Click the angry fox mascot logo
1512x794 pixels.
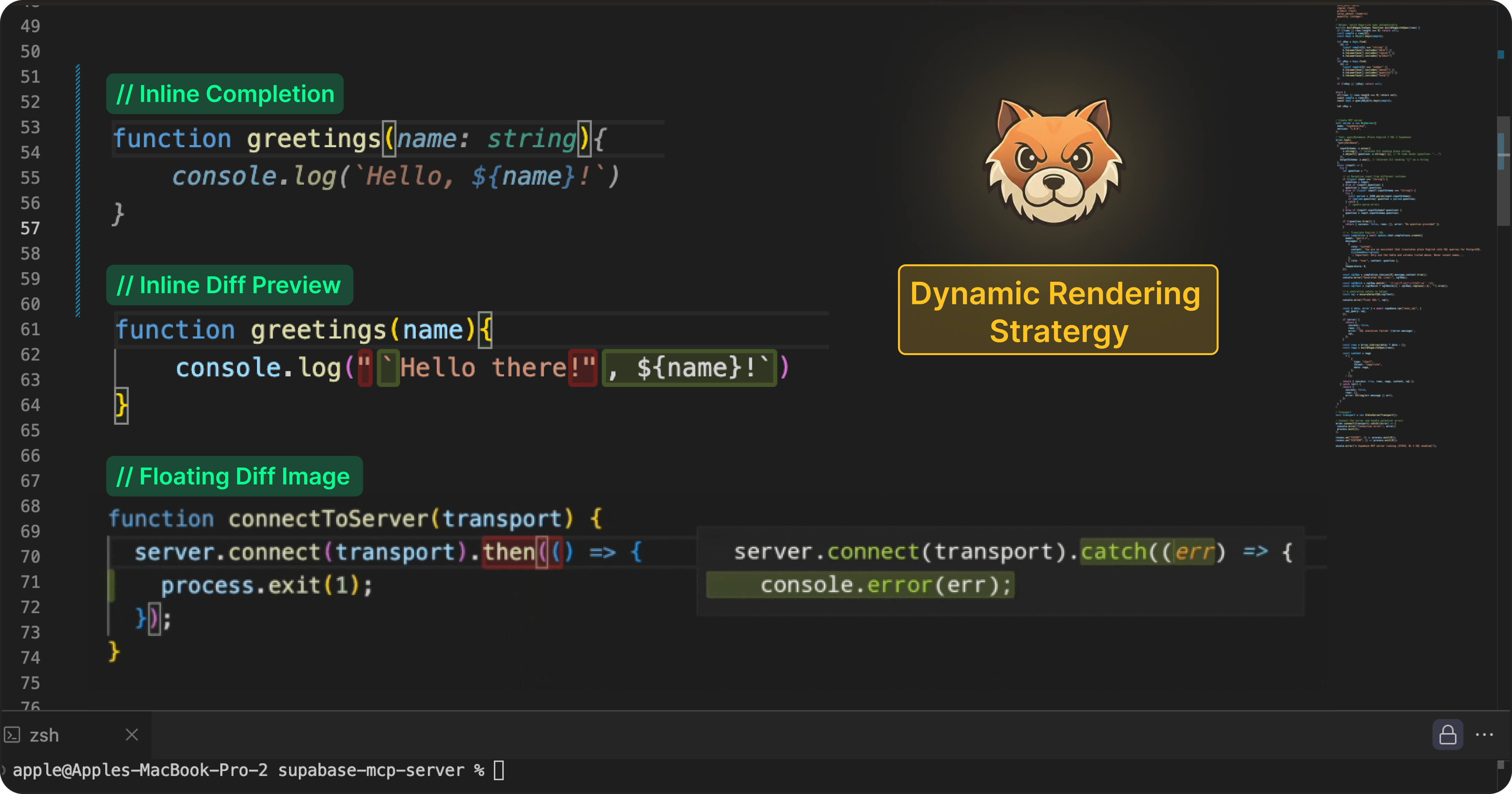(1054, 162)
